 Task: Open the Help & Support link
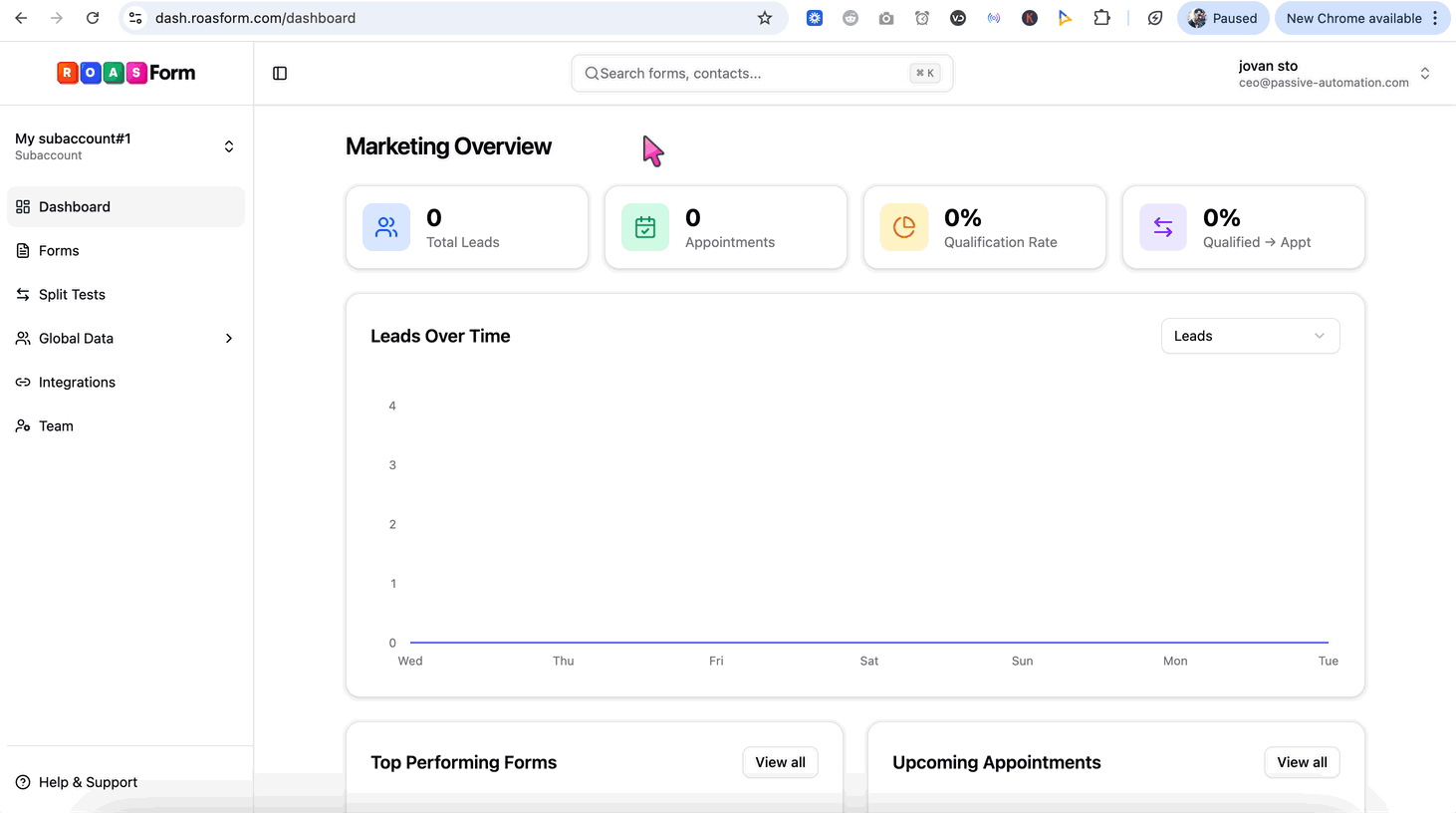88,782
